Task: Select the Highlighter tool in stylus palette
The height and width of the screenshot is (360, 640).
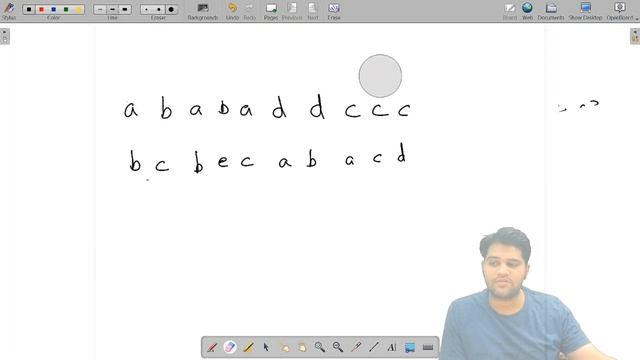Action: pos(248,347)
